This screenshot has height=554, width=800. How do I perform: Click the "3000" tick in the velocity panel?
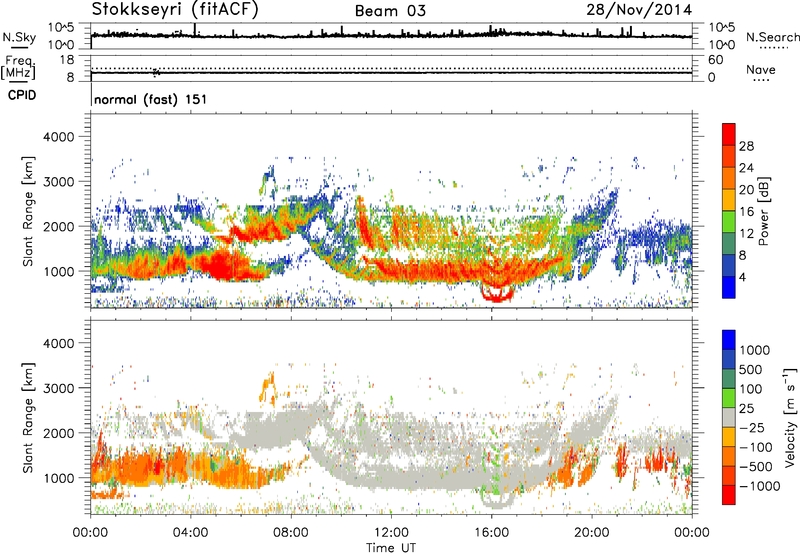tap(58, 388)
